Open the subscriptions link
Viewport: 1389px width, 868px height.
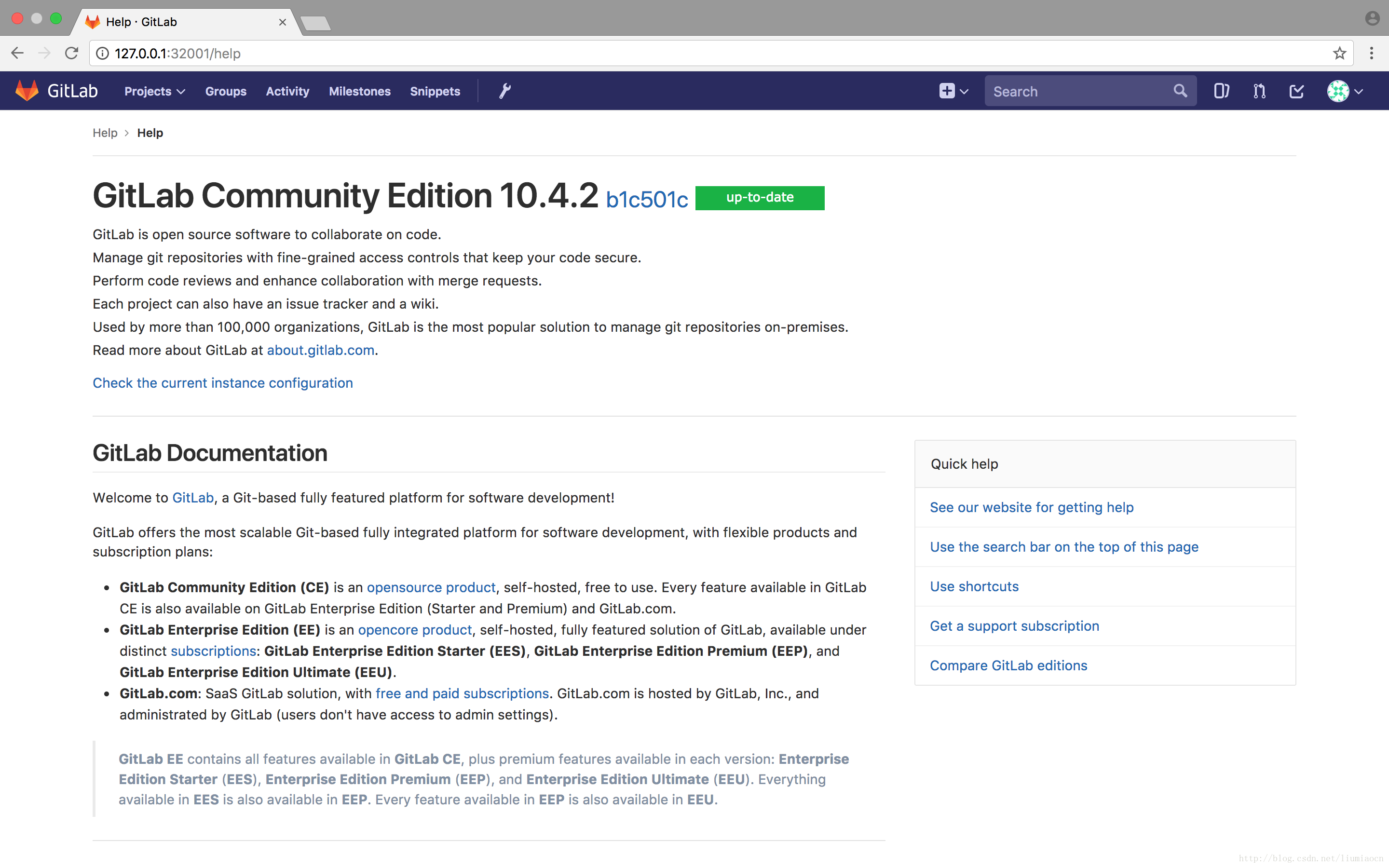point(214,651)
